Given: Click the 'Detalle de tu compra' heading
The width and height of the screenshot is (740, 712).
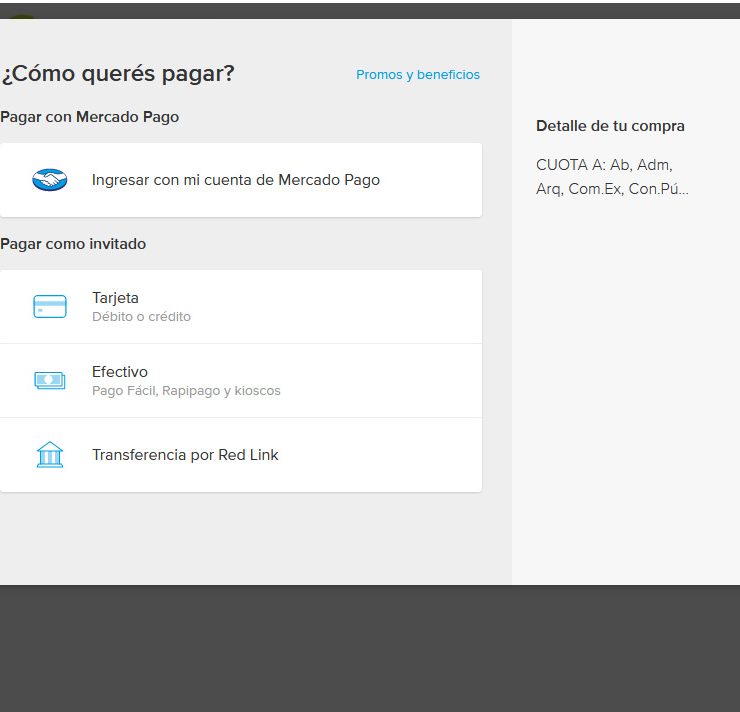Looking at the screenshot, I should tap(610, 126).
